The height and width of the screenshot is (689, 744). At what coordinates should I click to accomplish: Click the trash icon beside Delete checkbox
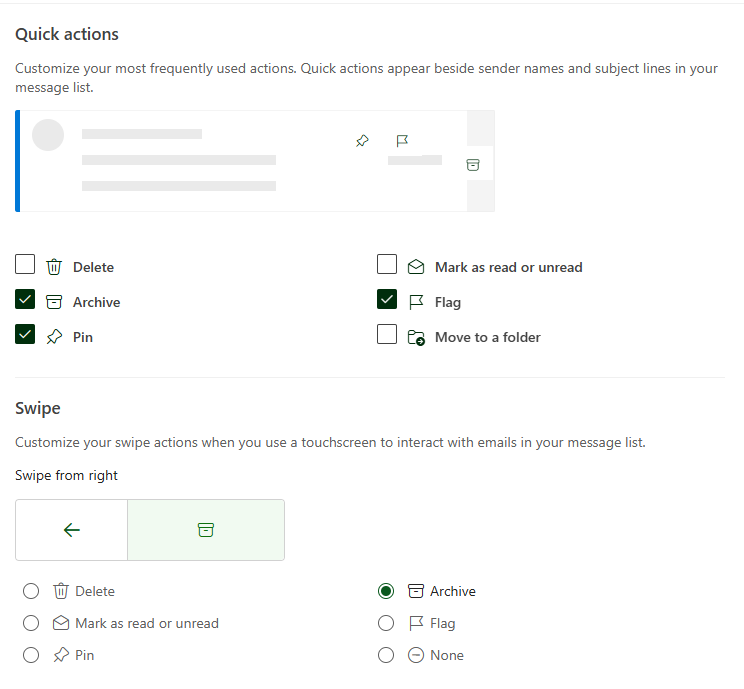click(x=54, y=267)
